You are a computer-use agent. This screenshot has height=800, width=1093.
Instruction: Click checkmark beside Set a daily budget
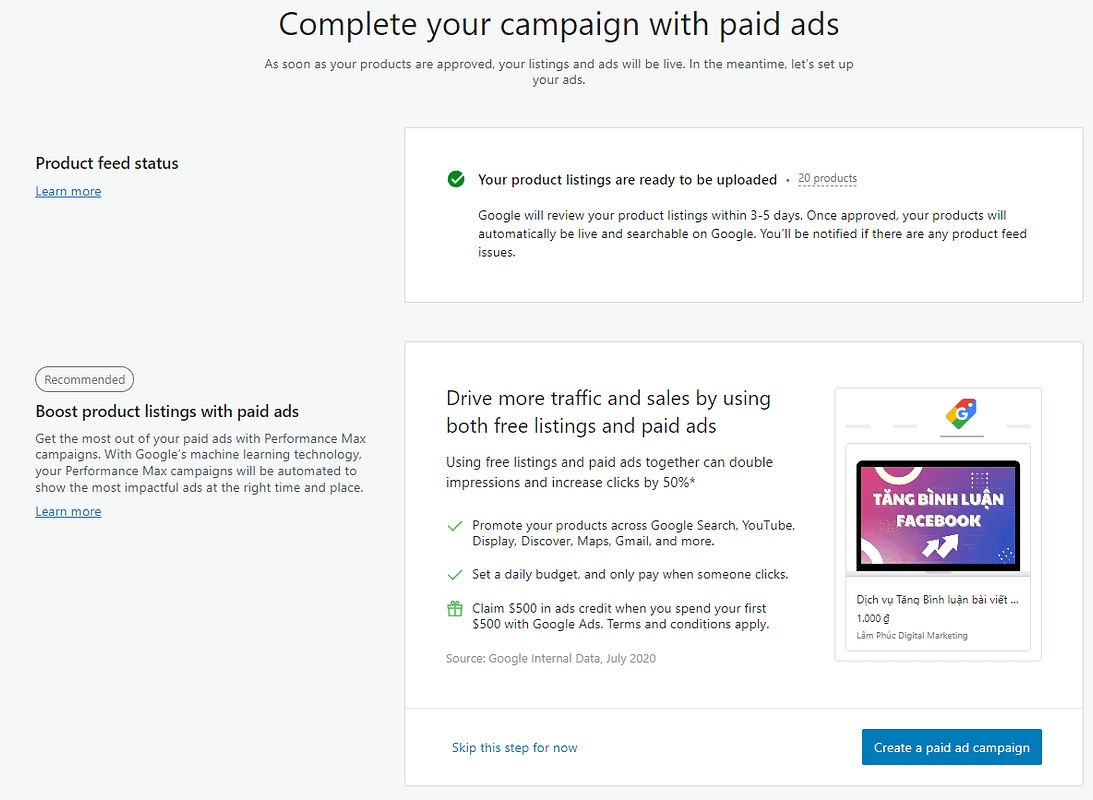coord(454,574)
